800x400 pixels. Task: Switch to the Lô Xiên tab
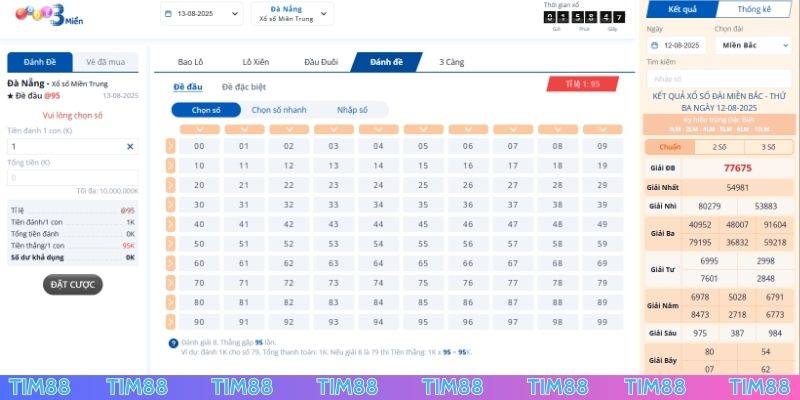261,62
